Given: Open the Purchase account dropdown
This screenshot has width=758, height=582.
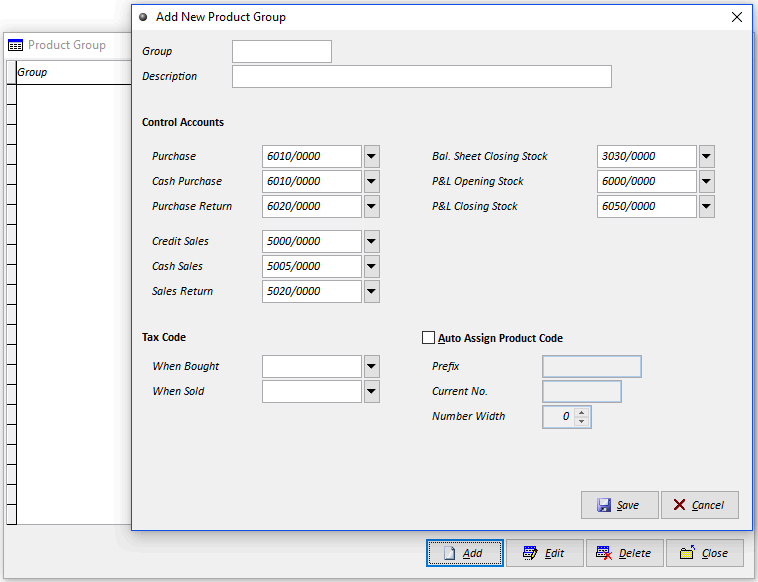Looking at the screenshot, I should point(372,156).
